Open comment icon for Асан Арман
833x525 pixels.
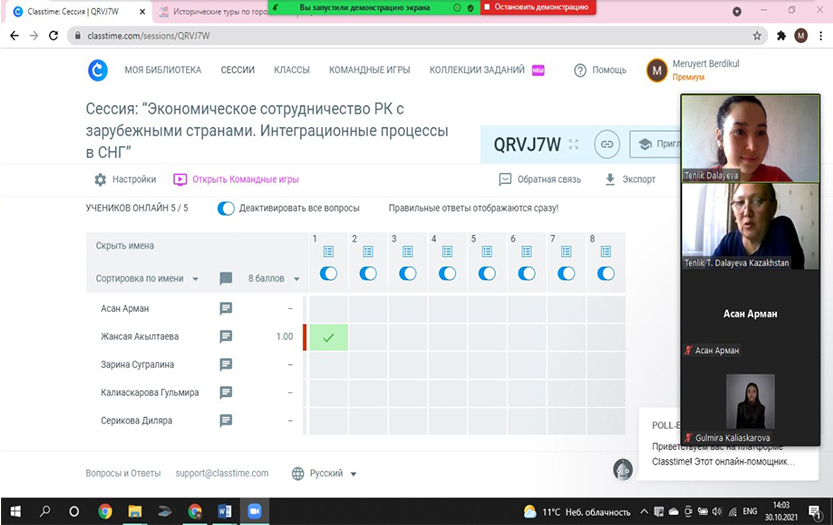tap(226, 309)
